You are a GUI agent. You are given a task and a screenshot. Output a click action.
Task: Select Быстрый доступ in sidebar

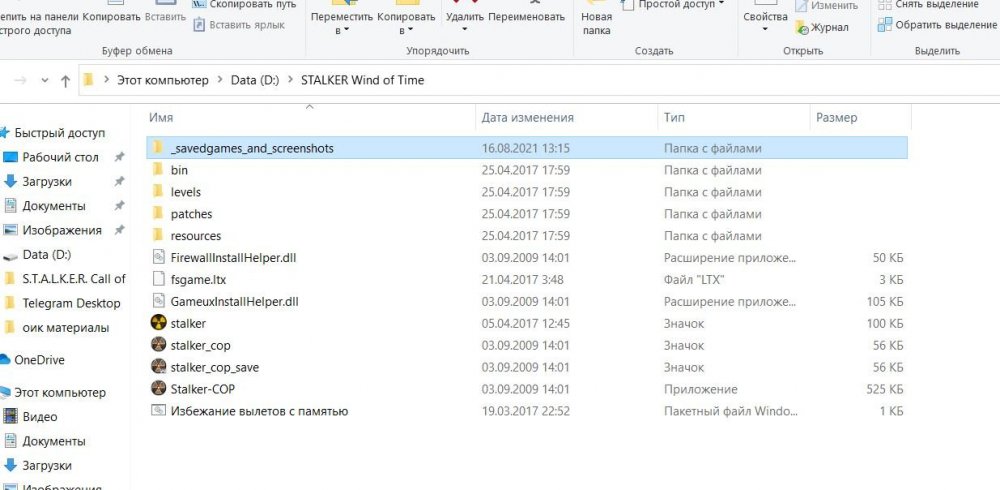(x=60, y=133)
